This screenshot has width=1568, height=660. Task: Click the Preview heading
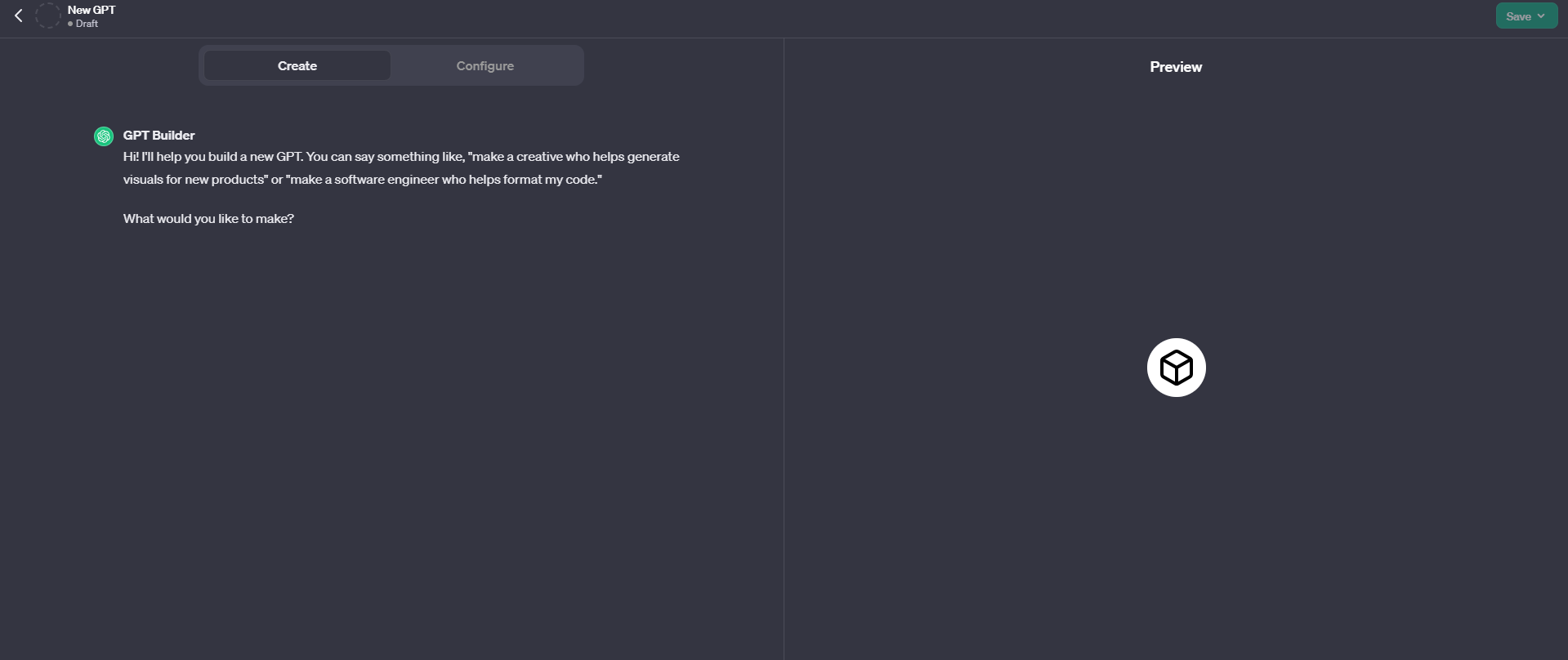point(1176,67)
